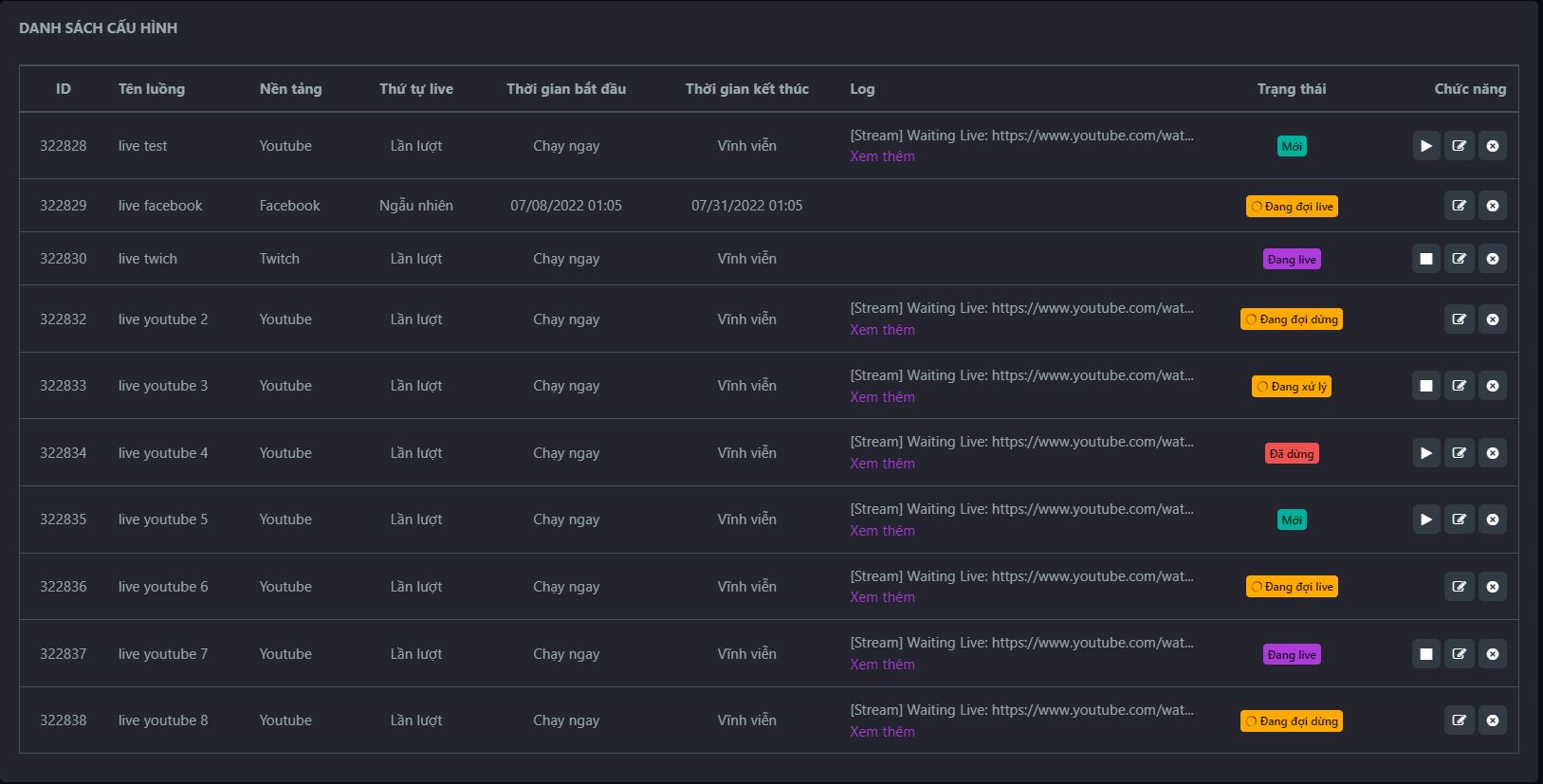The height and width of the screenshot is (784, 1543).
Task: Expand 'Xem thêm' log for live youtube 4
Action: (x=882, y=464)
